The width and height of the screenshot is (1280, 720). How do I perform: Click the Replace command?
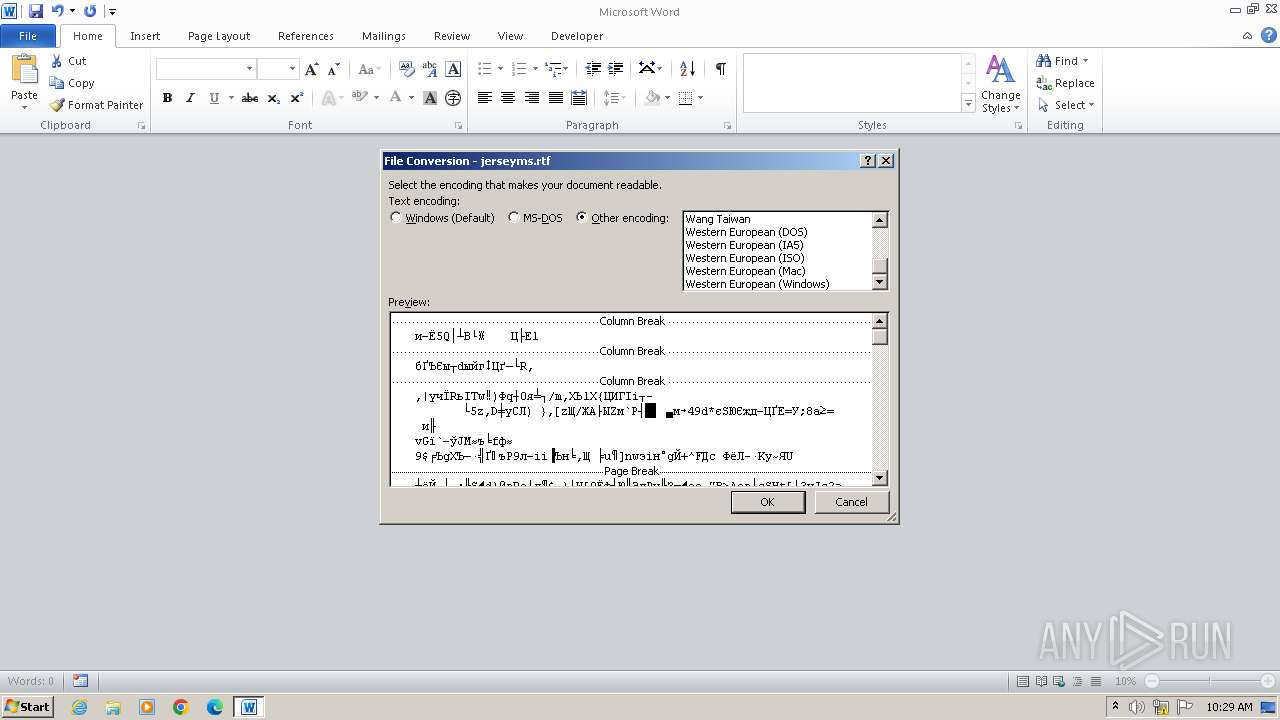tap(1066, 83)
